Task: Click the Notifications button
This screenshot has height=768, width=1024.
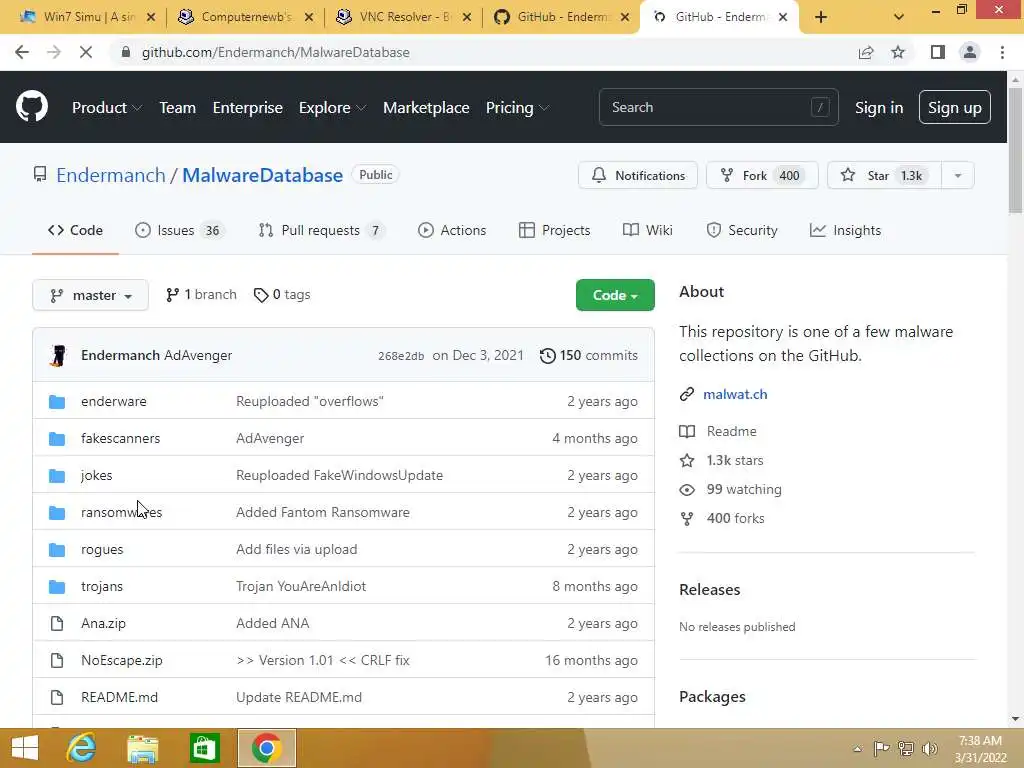Action: (638, 176)
